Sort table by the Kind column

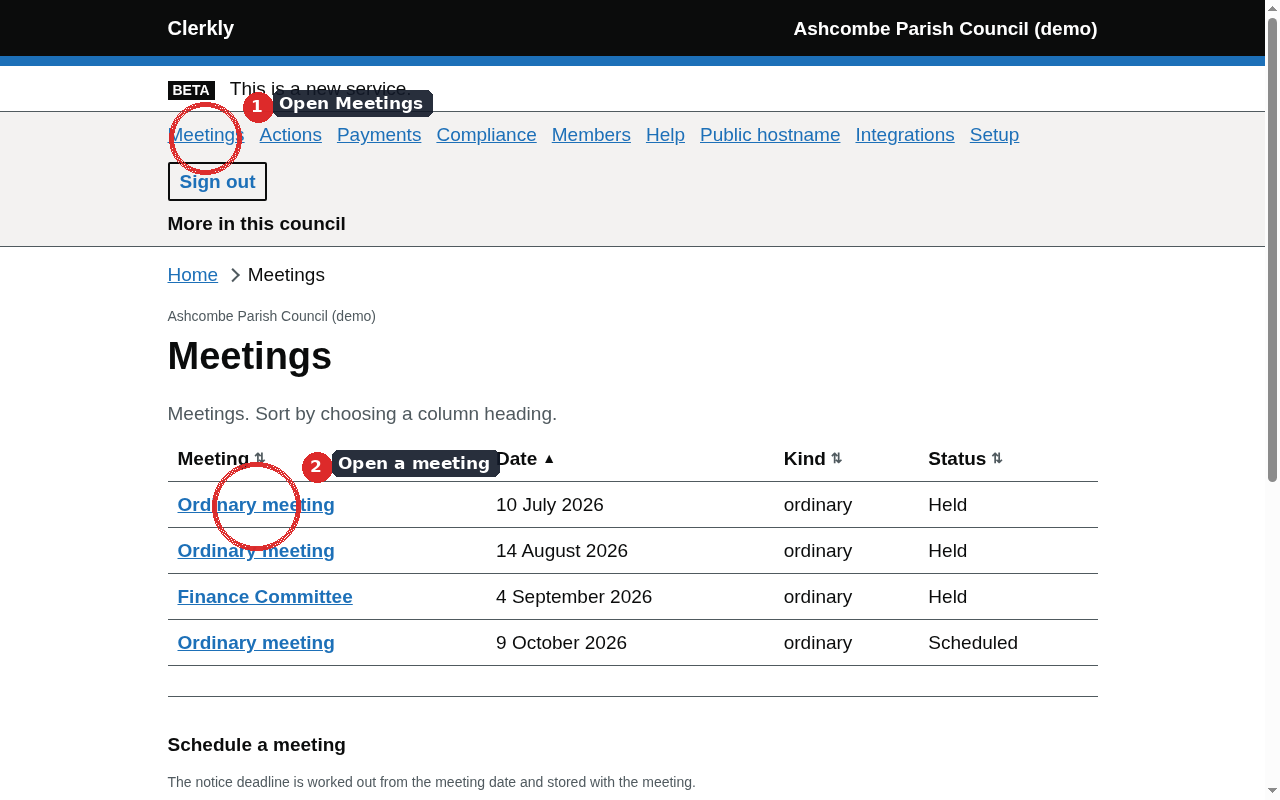click(813, 459)
